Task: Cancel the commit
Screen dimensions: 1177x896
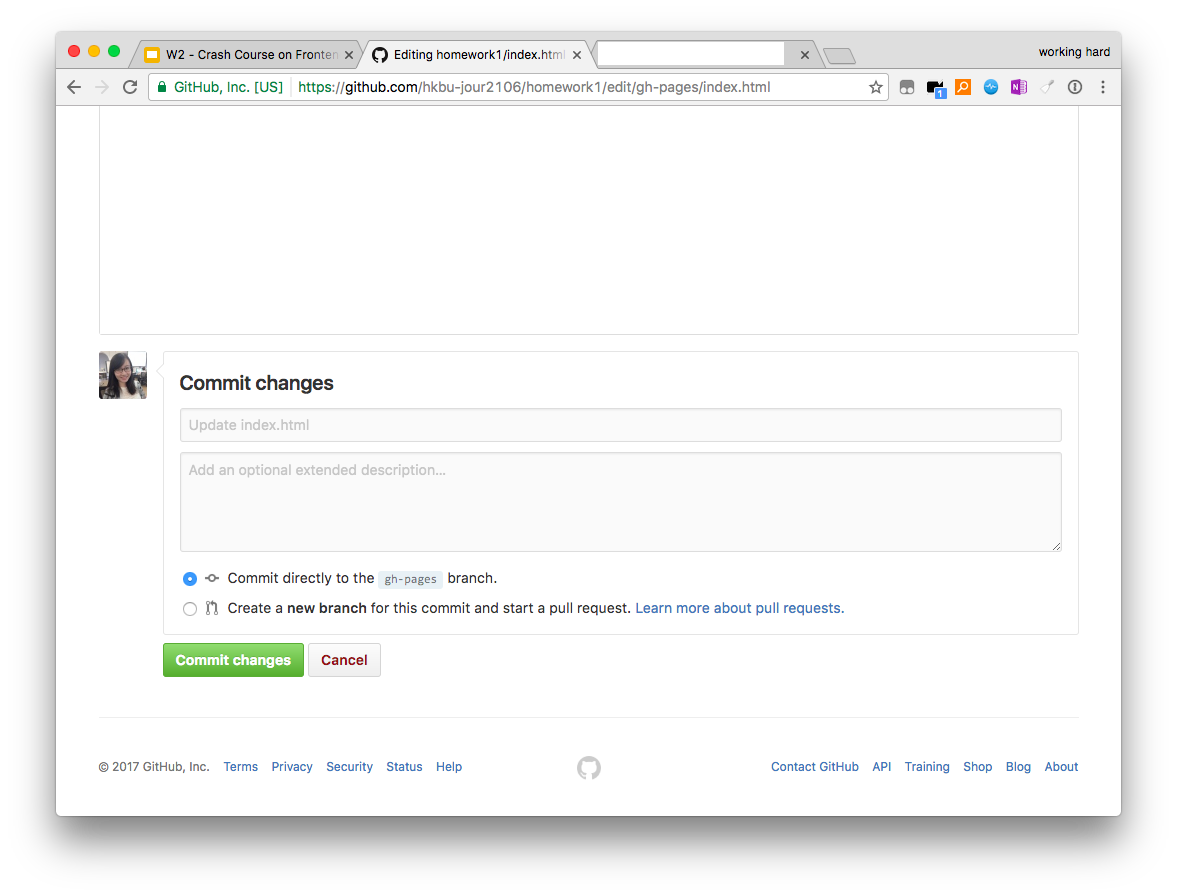Action: click(x=344, y=660)
